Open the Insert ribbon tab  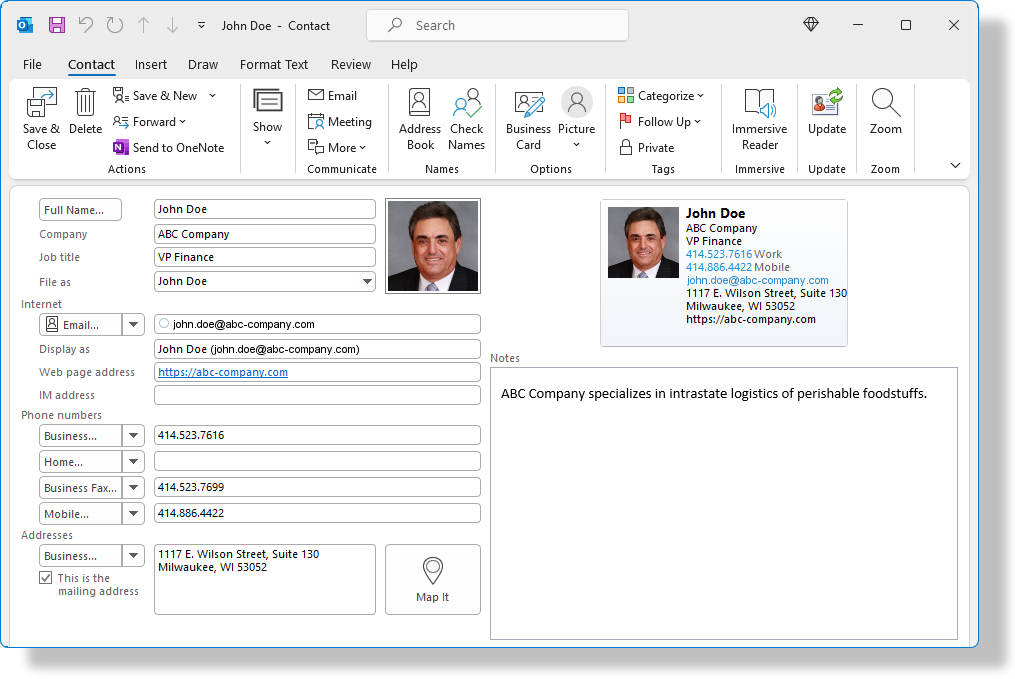150,64
